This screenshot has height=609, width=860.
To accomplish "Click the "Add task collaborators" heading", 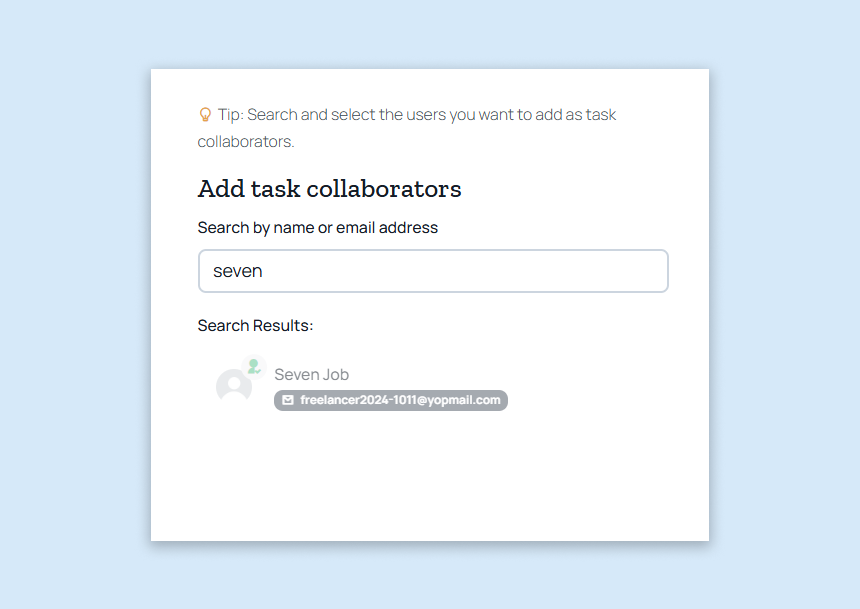I will click(329, 188).
